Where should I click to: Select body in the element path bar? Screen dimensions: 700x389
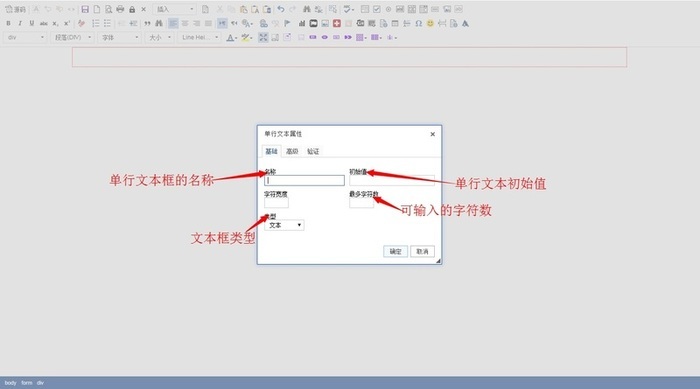[10, 383]
